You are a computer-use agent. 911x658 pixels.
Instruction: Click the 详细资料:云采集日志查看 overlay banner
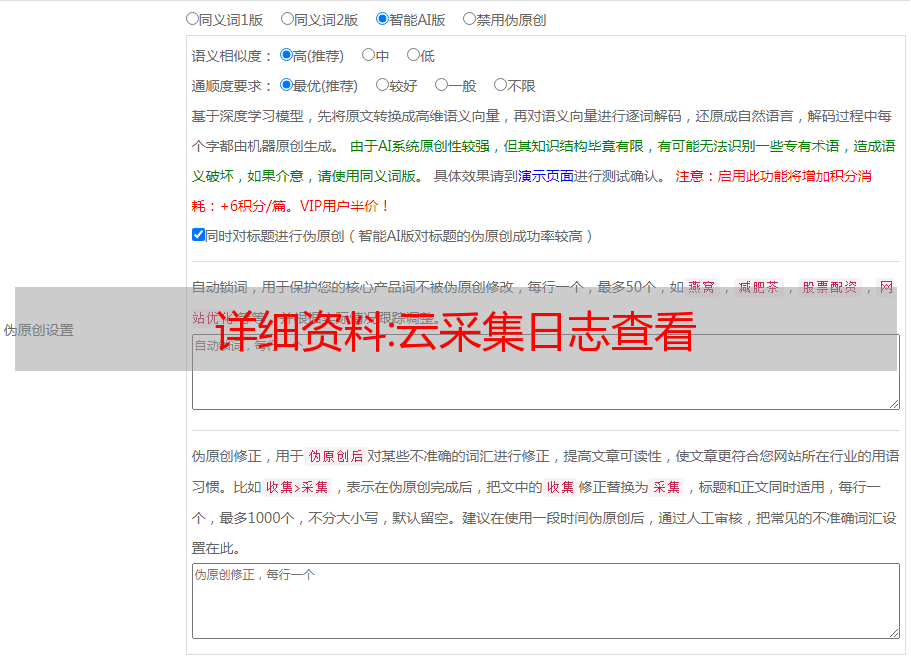[456, 330]
